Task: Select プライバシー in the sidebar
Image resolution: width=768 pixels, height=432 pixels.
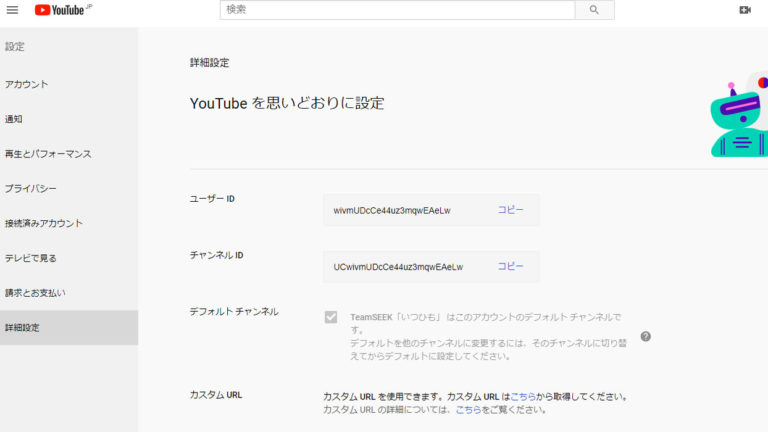Action: click(31, 189)
